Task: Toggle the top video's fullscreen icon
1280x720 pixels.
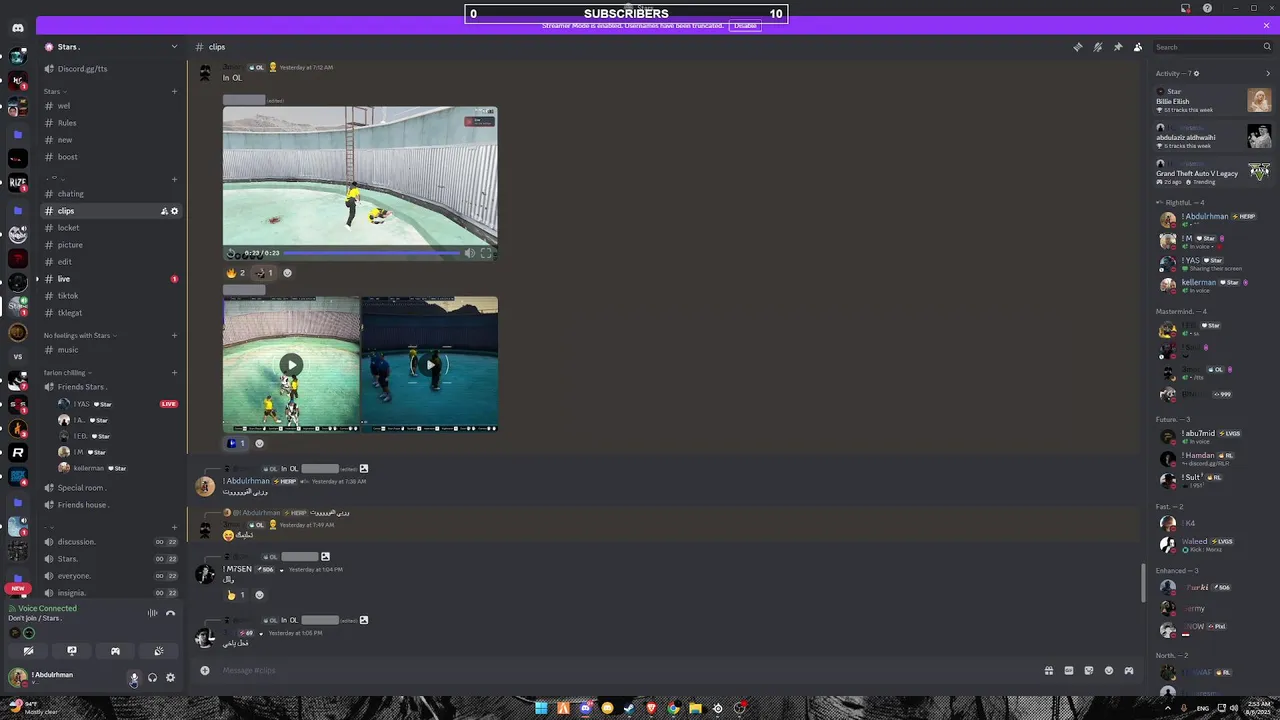Action: click(x=486, y=253)
